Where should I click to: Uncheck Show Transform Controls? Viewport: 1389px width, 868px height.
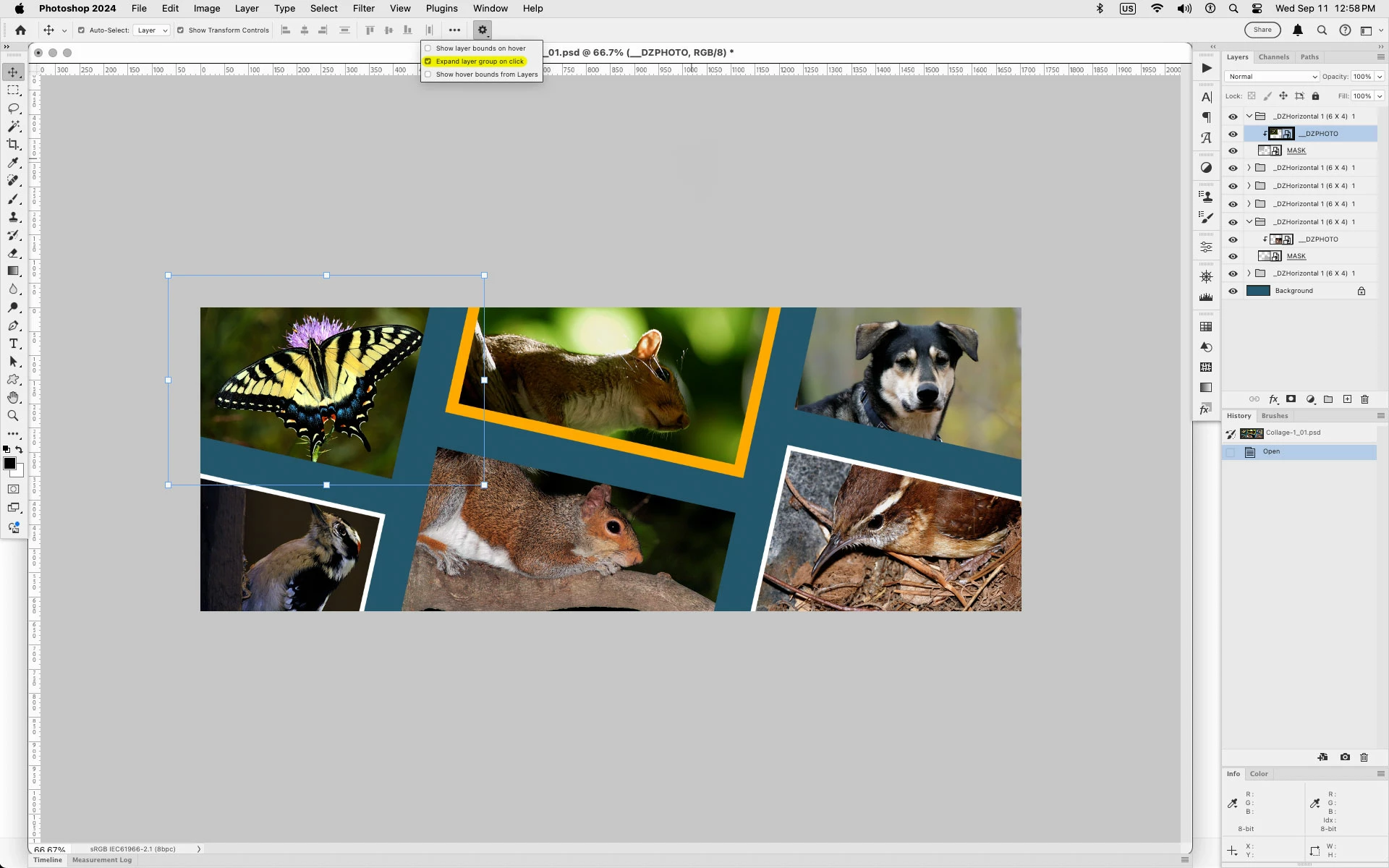[x=181, y=30]
